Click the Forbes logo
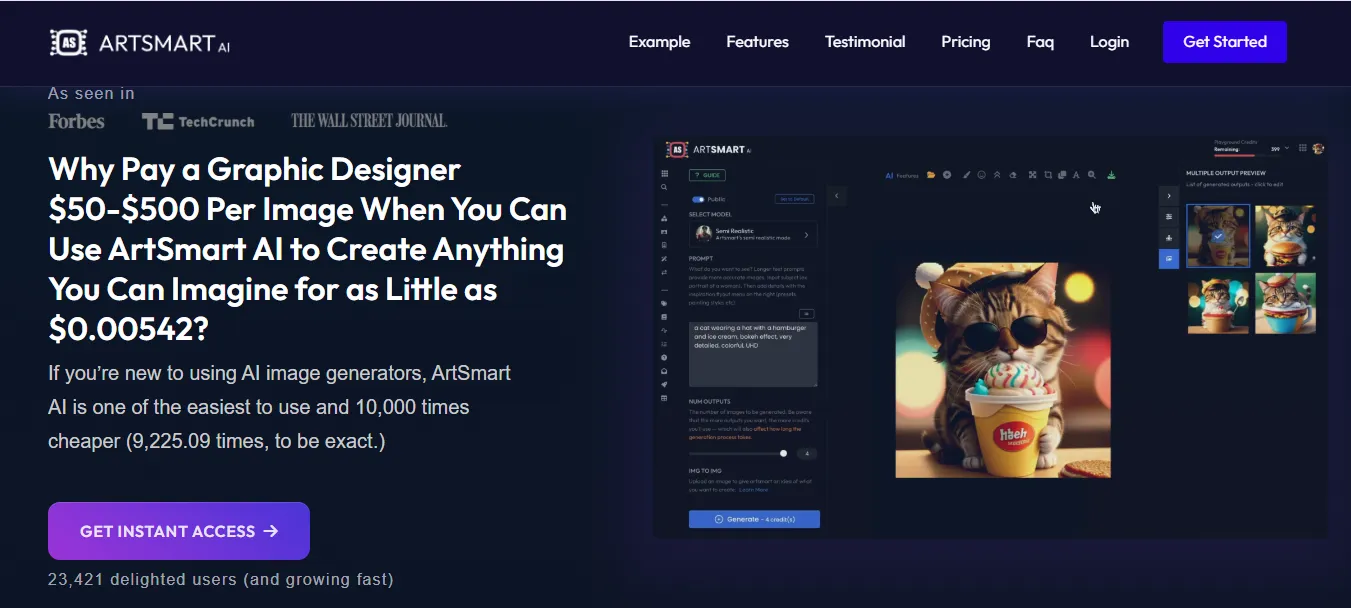 (x=76, y=121)
